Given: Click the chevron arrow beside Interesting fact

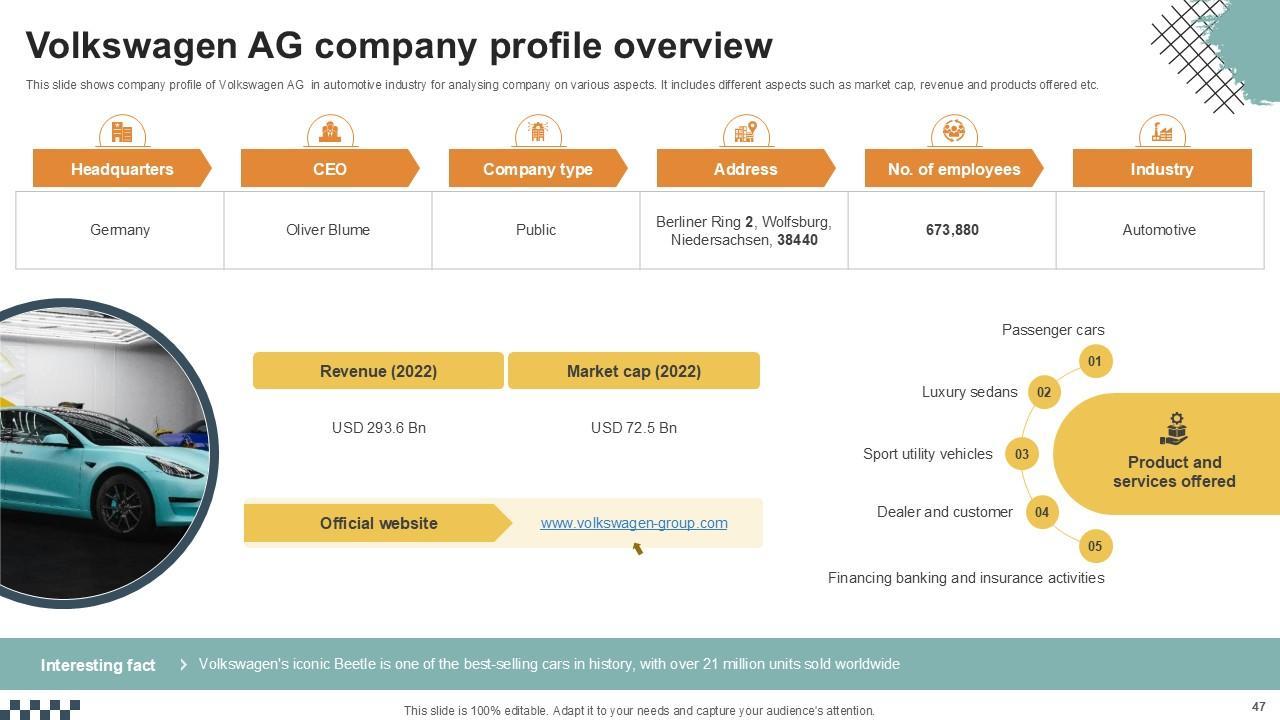Looking at the screenshot, I should (183, 664).
